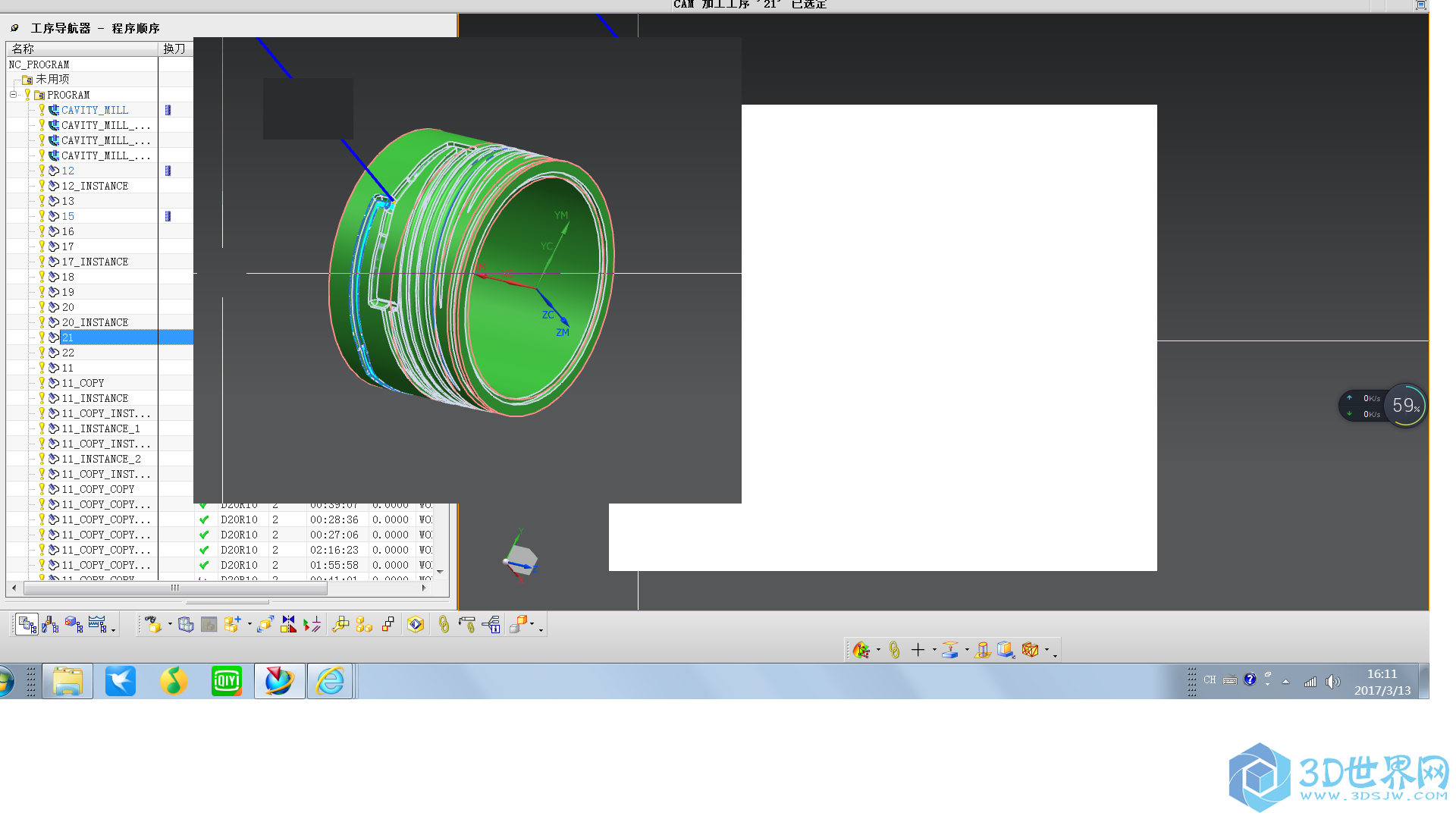The height and width of the screenshot is (819, 1456).
Task: Switch to Program Order View
Action: (27, 624)
